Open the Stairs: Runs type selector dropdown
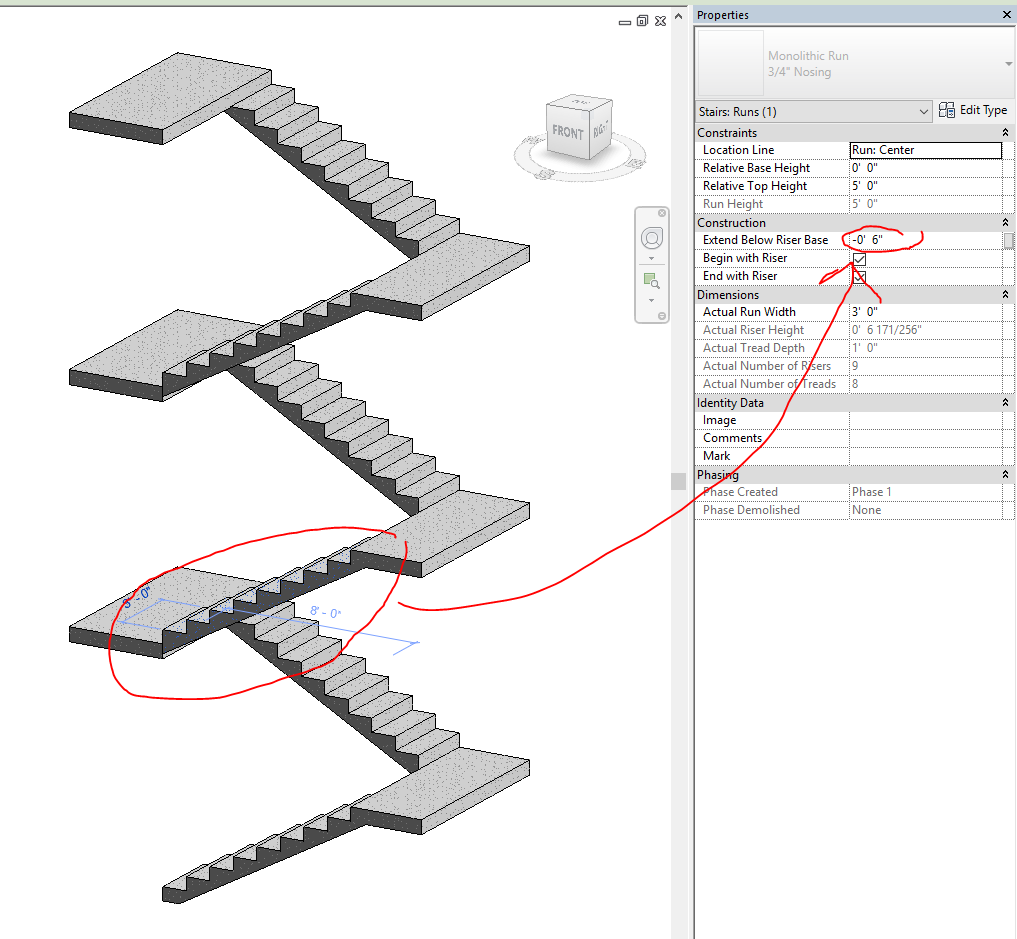 pos(922,111)
